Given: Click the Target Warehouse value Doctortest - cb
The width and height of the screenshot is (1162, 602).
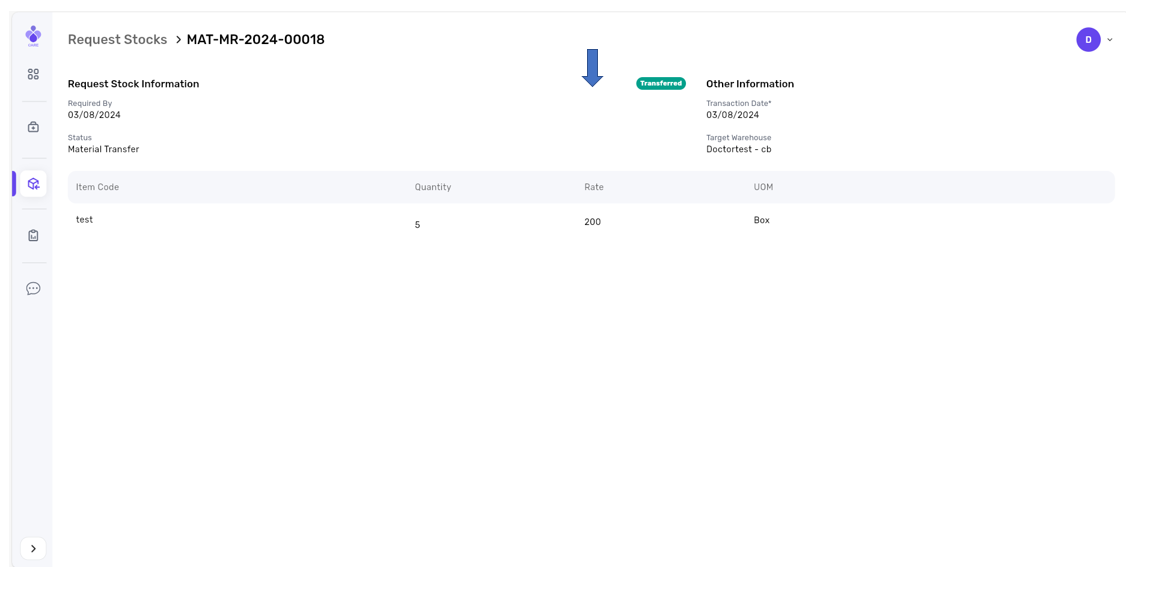Looking at the screenshot, I should (738, 149).
